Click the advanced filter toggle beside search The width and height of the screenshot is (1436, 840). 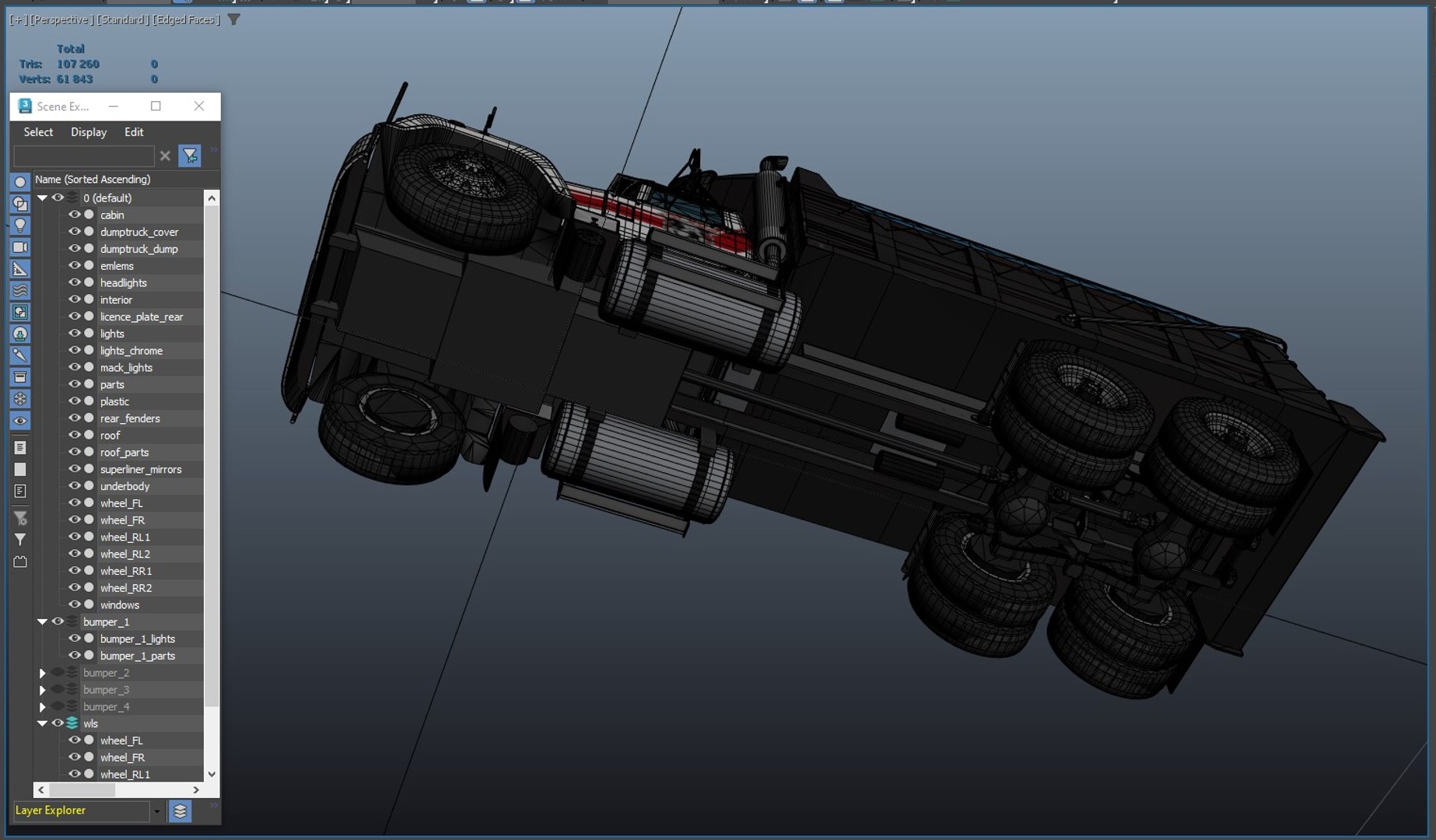pos(190,156)
